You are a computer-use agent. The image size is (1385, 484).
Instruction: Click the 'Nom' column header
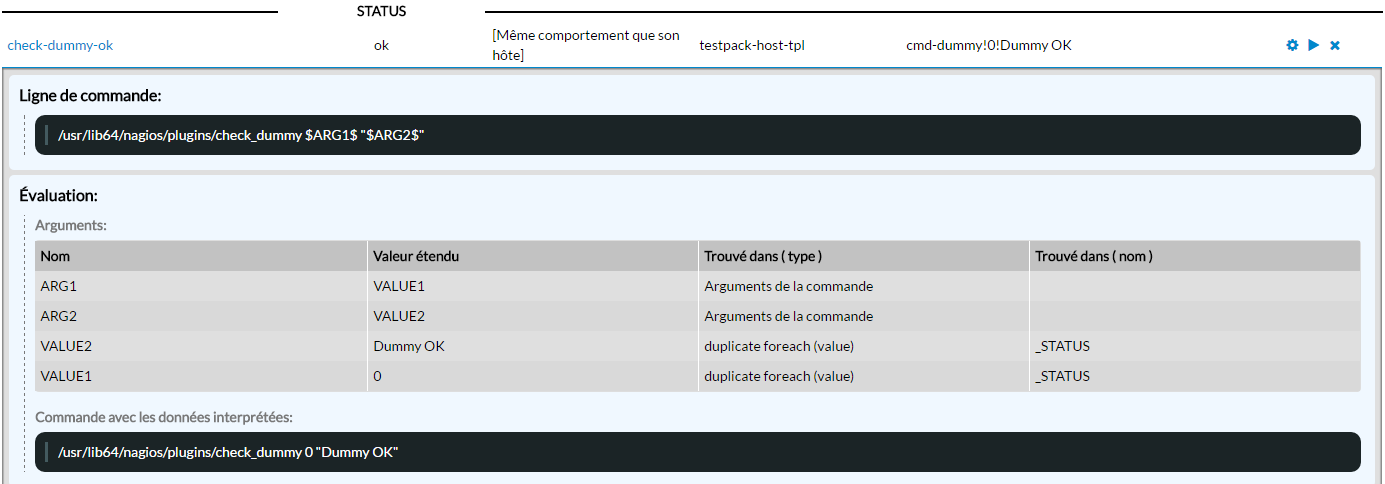pyautogui.click(x=55, y=256)
